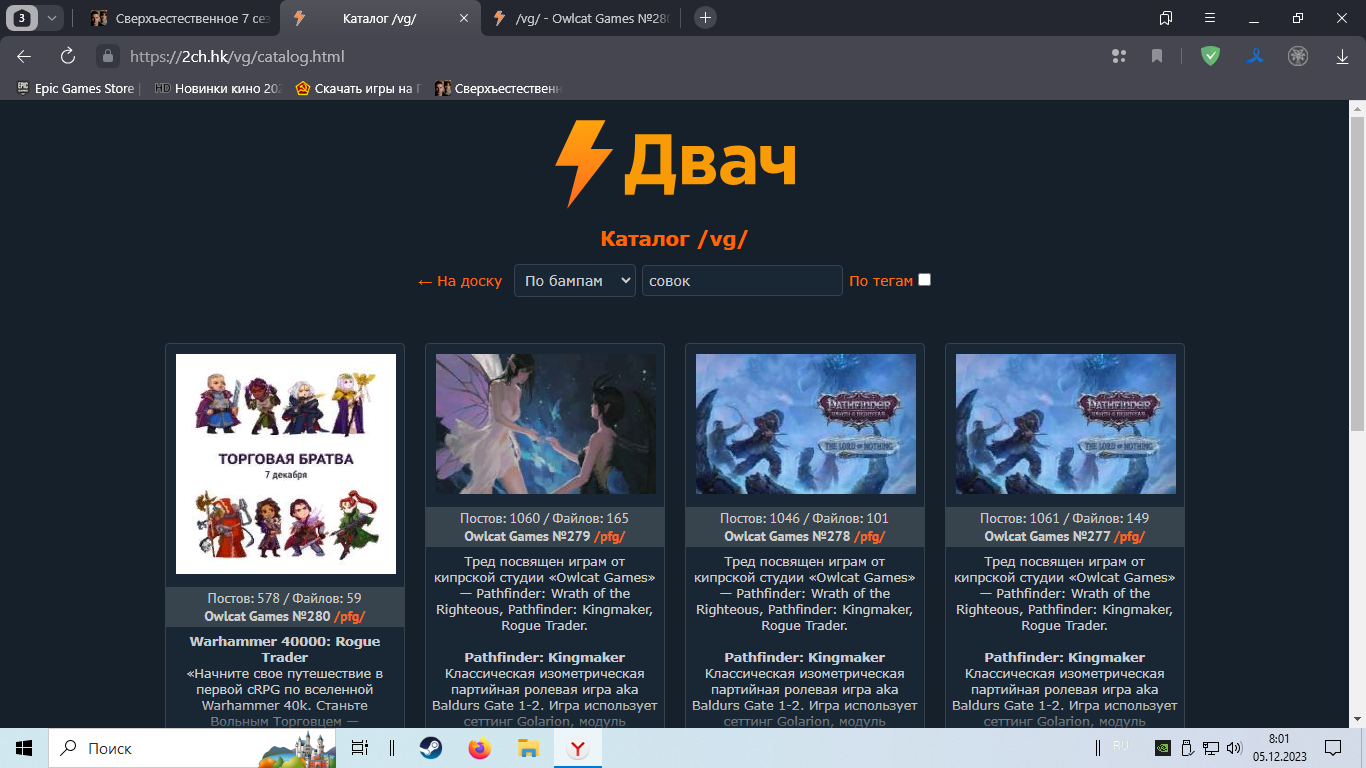Open the Windows Start menu
This screenshot has width=1366, height=768.
click(24, 748)
